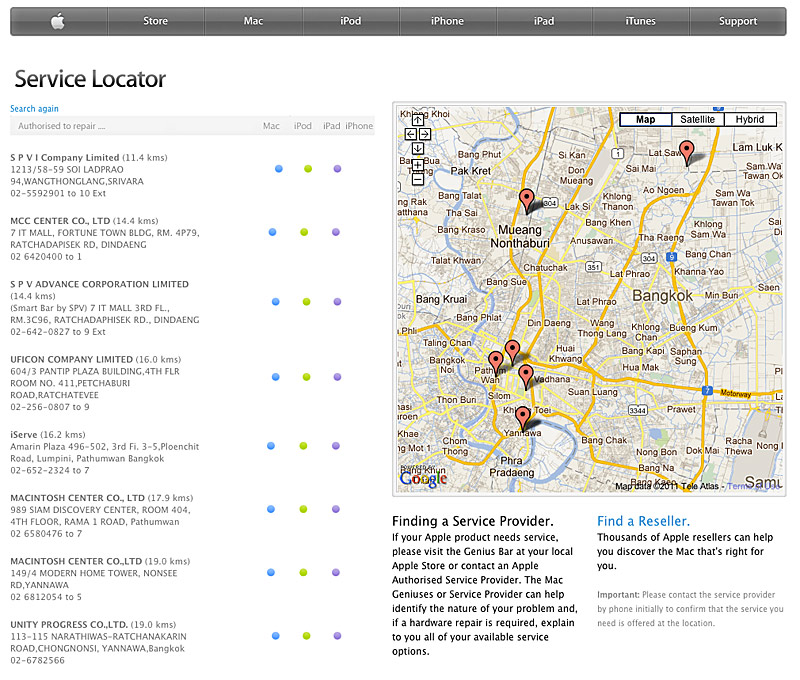Zoom in the map with plus button

(418, 165)
